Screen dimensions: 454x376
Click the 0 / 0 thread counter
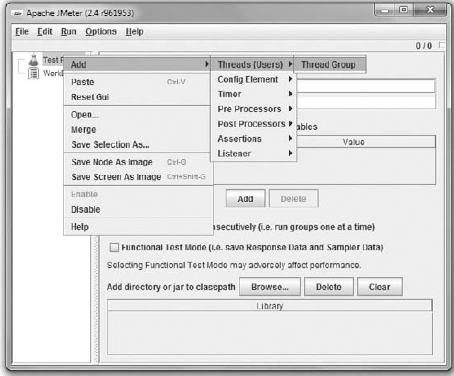[x=424, y=46]
